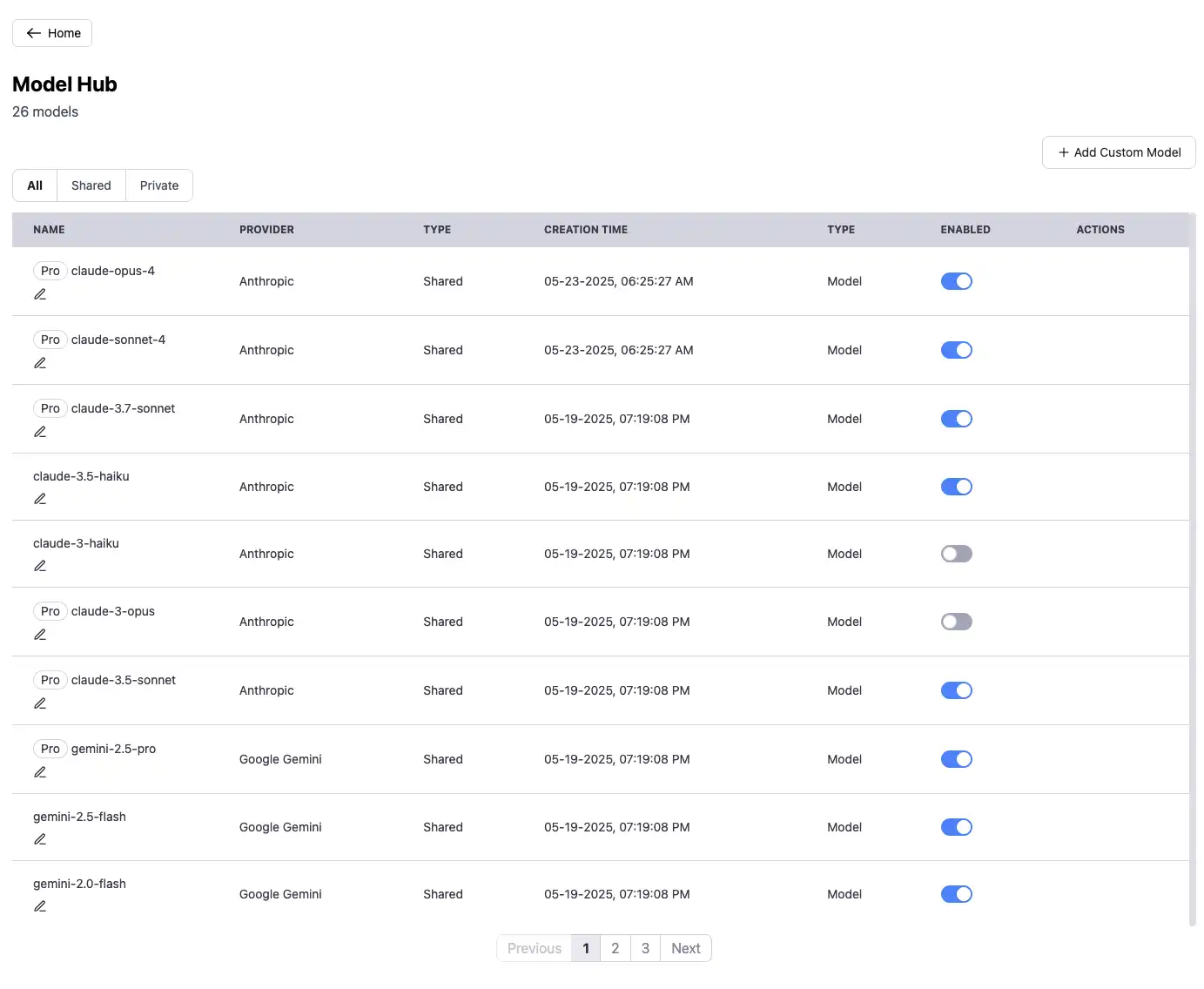Viewport: 1204px width, 989px height.
Task: Open edit for claude-3.5-haiku
Action: pos(40,499)
